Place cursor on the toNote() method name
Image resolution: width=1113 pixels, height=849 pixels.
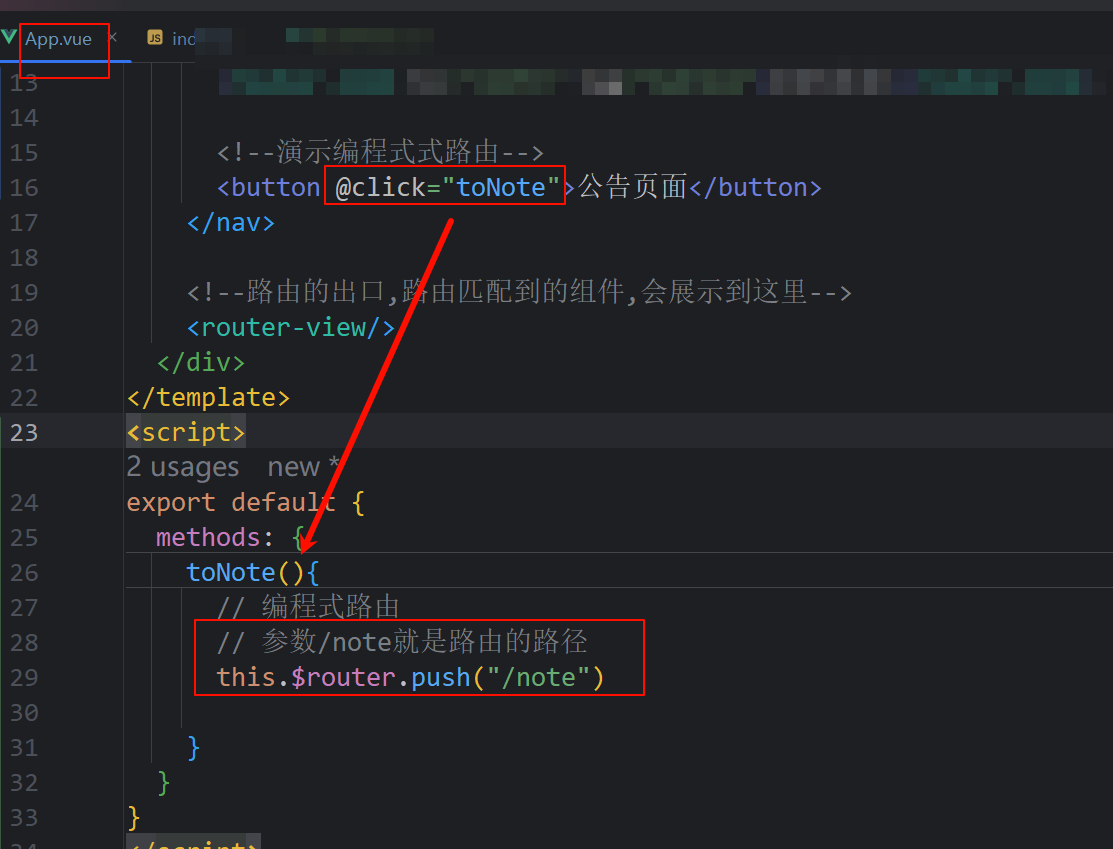pos(231,572)
